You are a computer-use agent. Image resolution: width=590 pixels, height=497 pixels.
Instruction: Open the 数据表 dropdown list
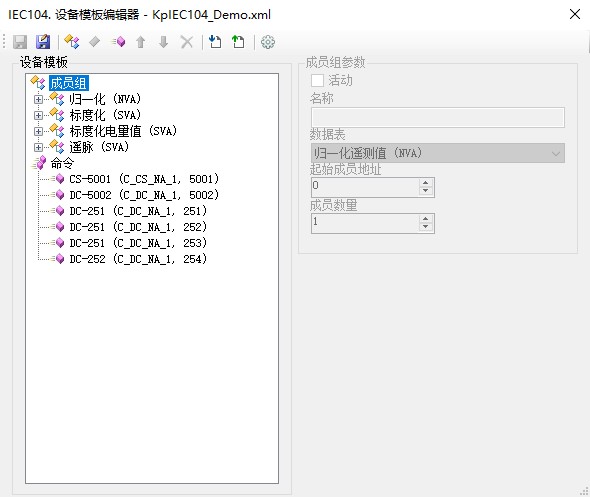pyautogui.click(x=438, y=153)
